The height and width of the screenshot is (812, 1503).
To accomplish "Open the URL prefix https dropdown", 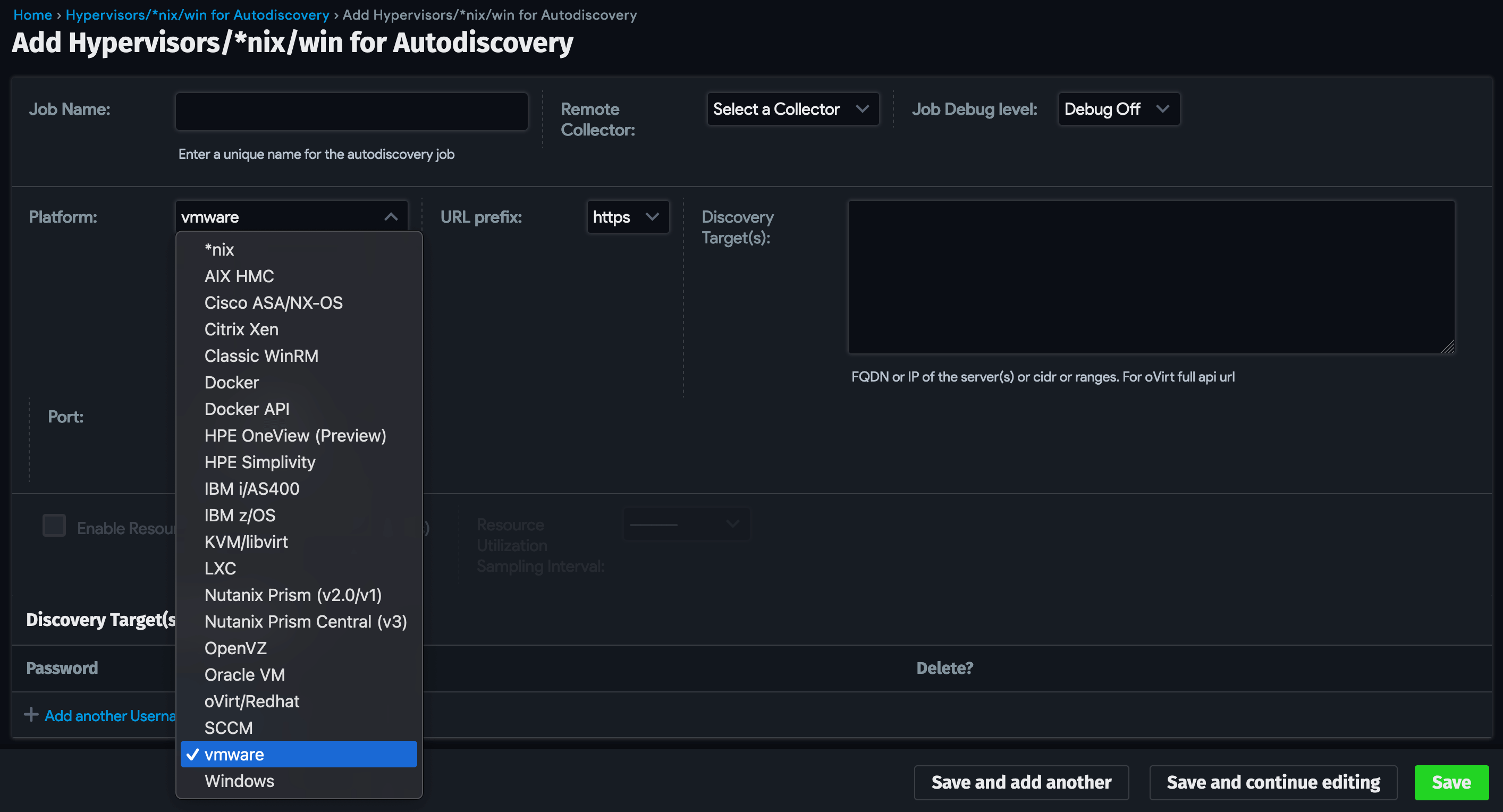I will (x=627, y=216).
